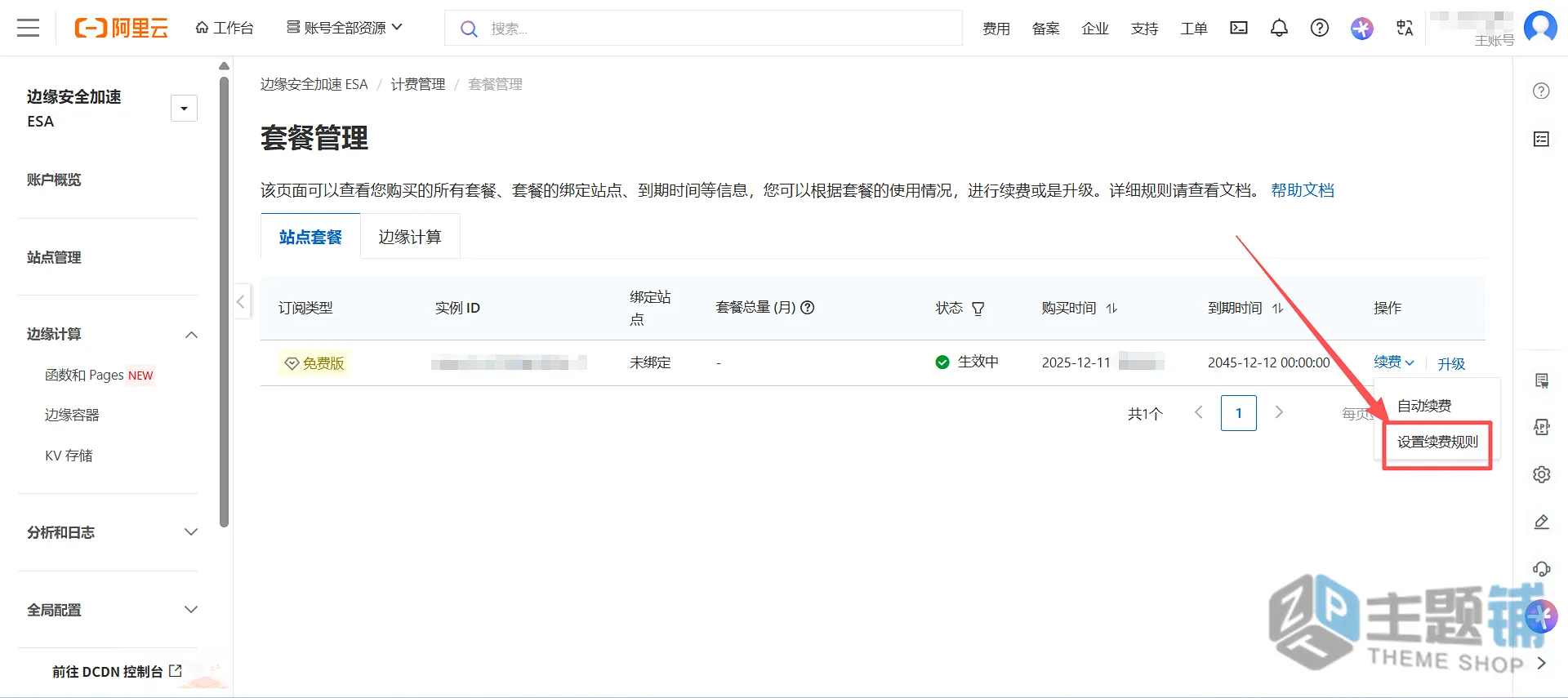The width and height of the screenshot is (1568, 698).
Task: Open the help question mark in top bar
Action: (x=1320, y=28)
